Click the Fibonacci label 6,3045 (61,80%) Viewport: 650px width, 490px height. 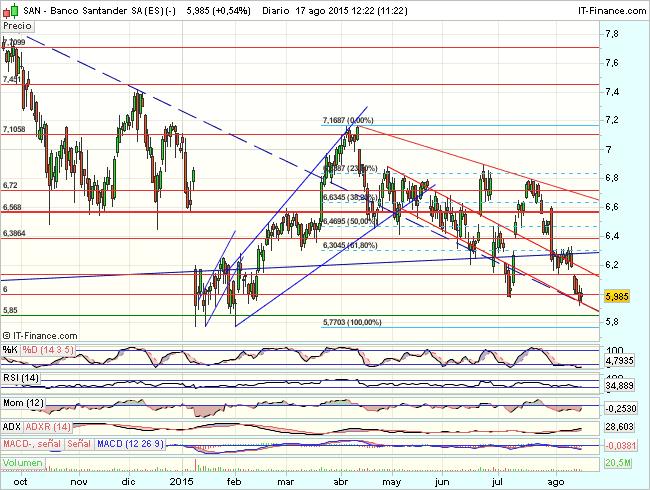[350, 245]
